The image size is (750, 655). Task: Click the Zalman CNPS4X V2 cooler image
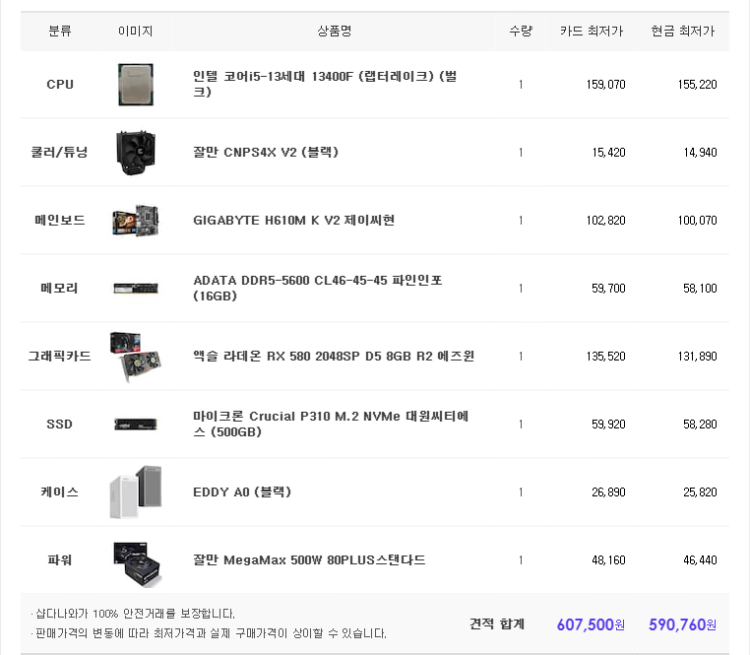tap(136, 153)
